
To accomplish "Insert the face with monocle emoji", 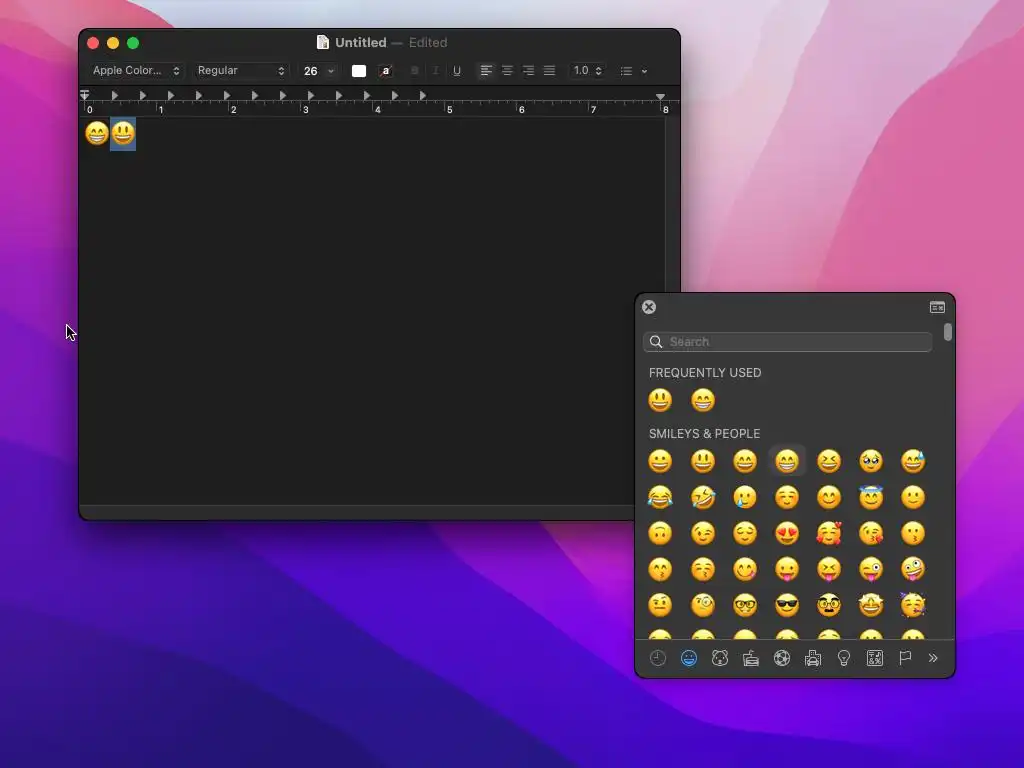I will (703, 605).
